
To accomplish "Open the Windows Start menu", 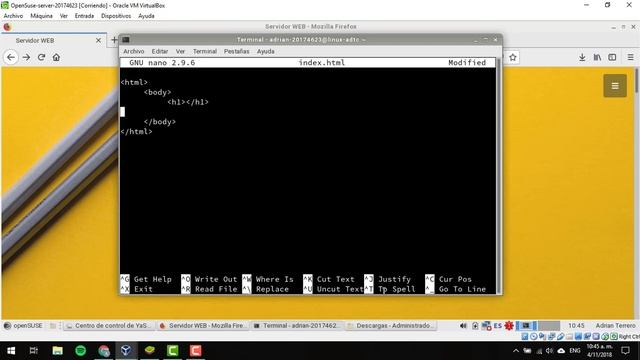I will point(11,351).
